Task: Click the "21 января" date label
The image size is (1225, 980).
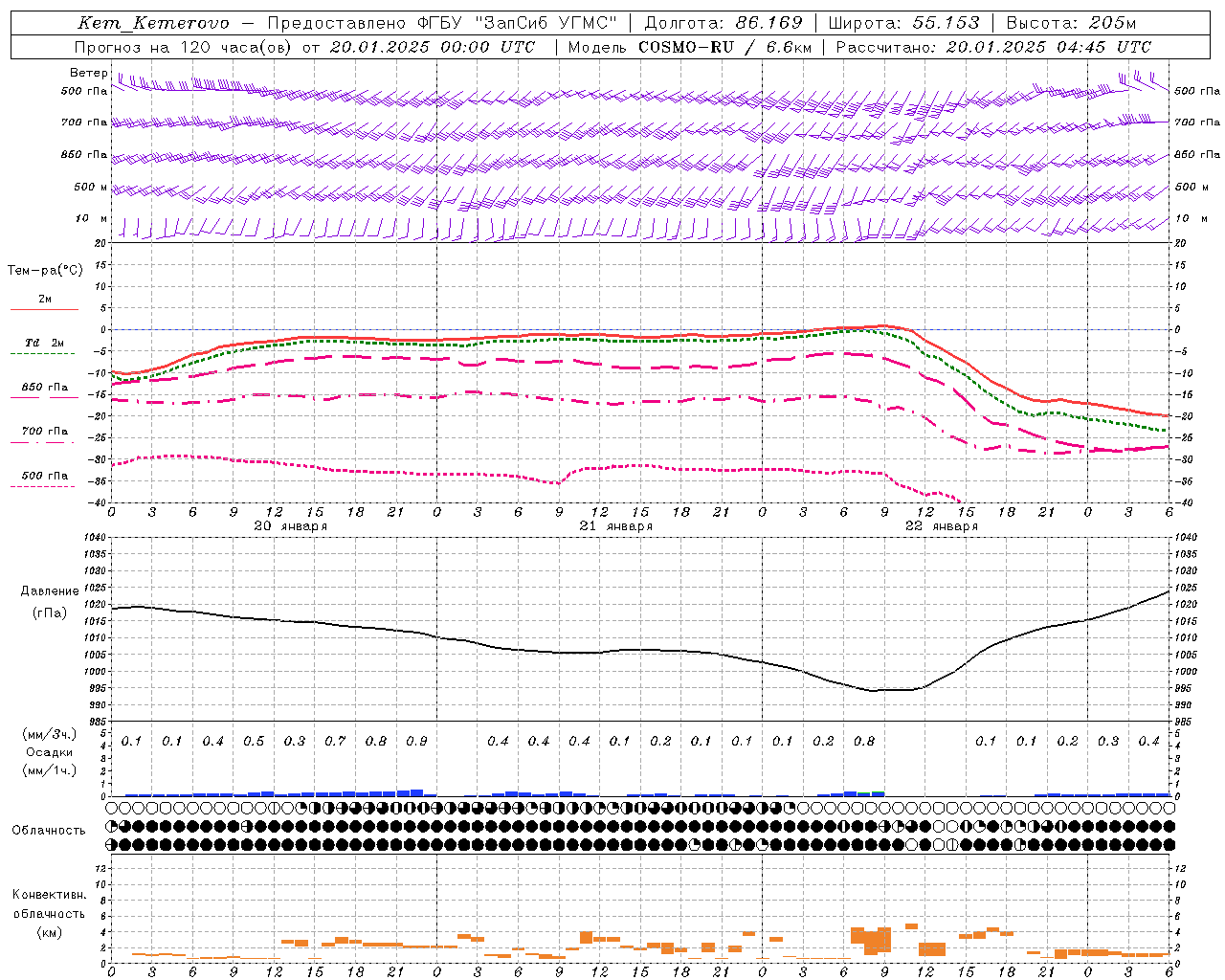Action: tap(615, 526)
